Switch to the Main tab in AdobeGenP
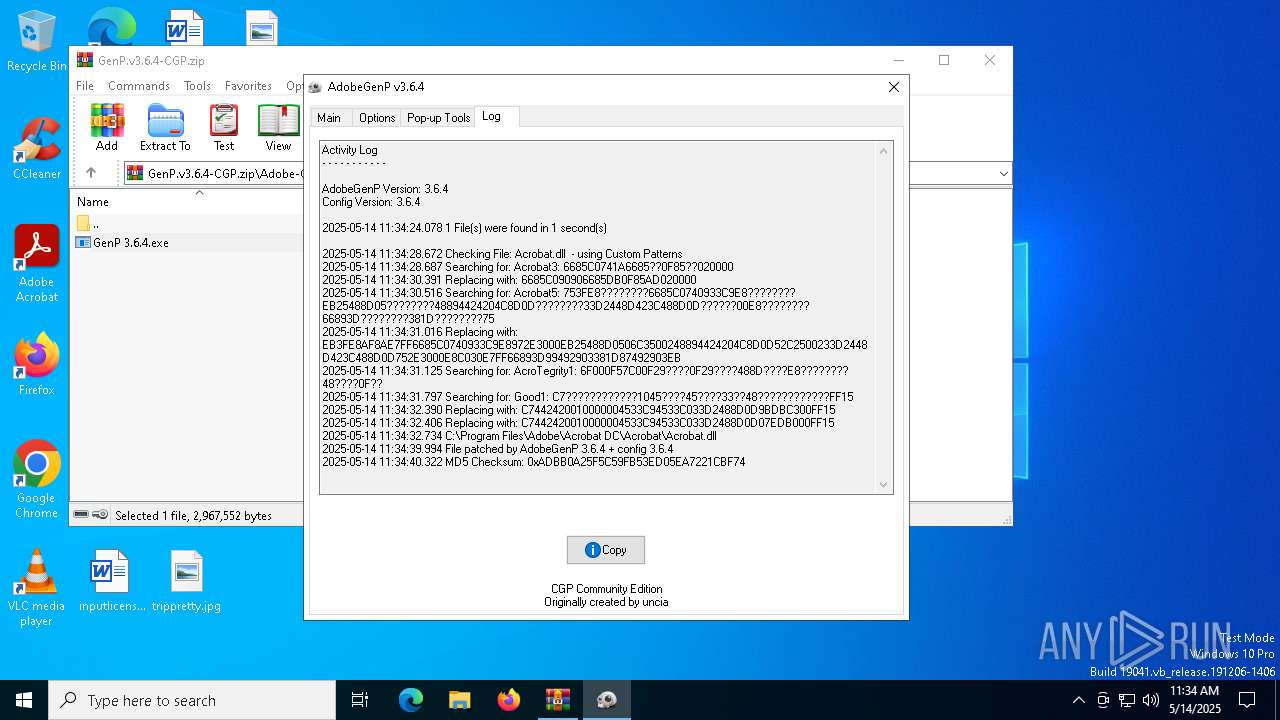 click(329, 118)
